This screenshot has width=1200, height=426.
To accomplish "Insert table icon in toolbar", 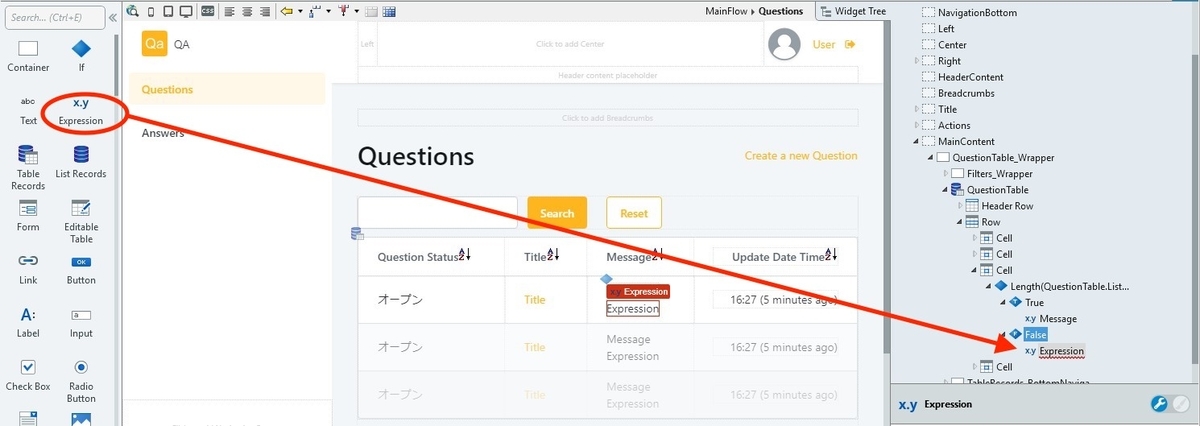I will pyautogui.click(x=372, y=12).
